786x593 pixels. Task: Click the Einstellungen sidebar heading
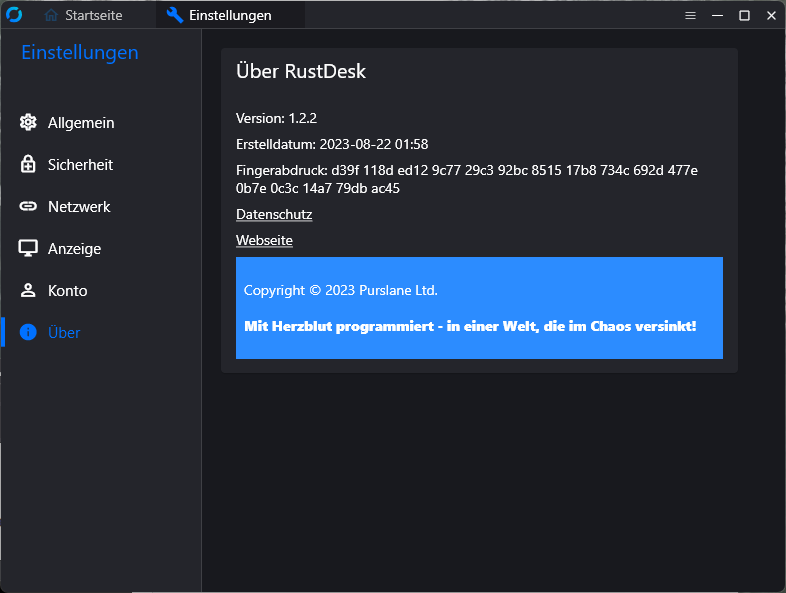(80, 53)
